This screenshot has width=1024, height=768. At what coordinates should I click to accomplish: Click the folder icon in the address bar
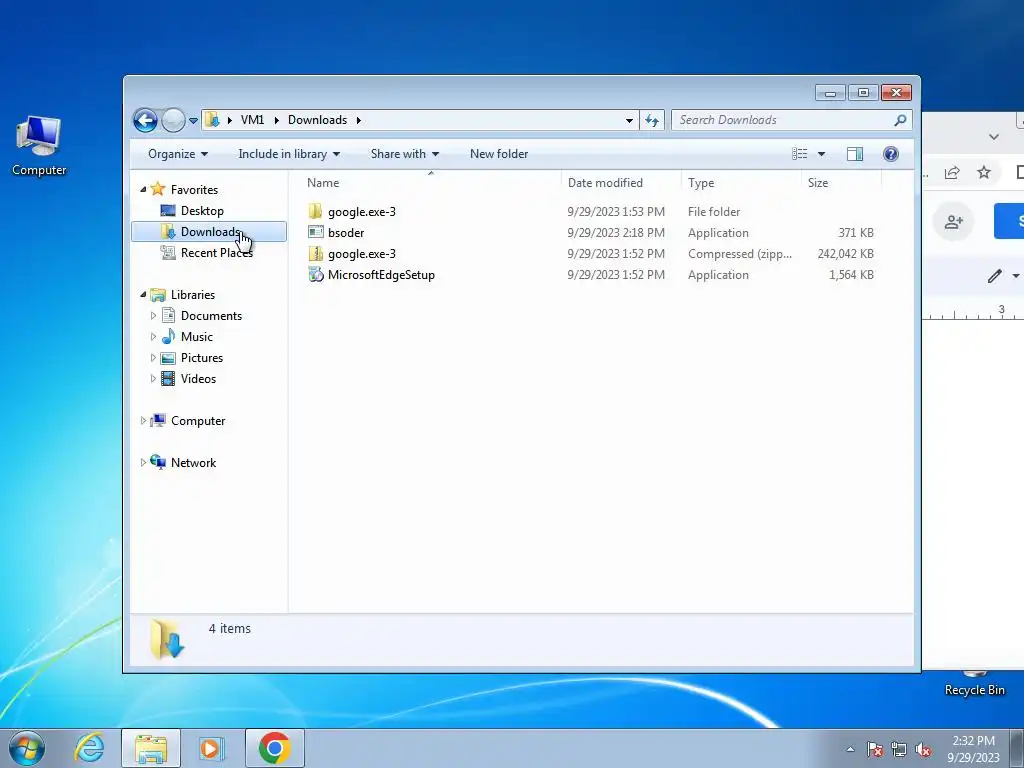212,120
